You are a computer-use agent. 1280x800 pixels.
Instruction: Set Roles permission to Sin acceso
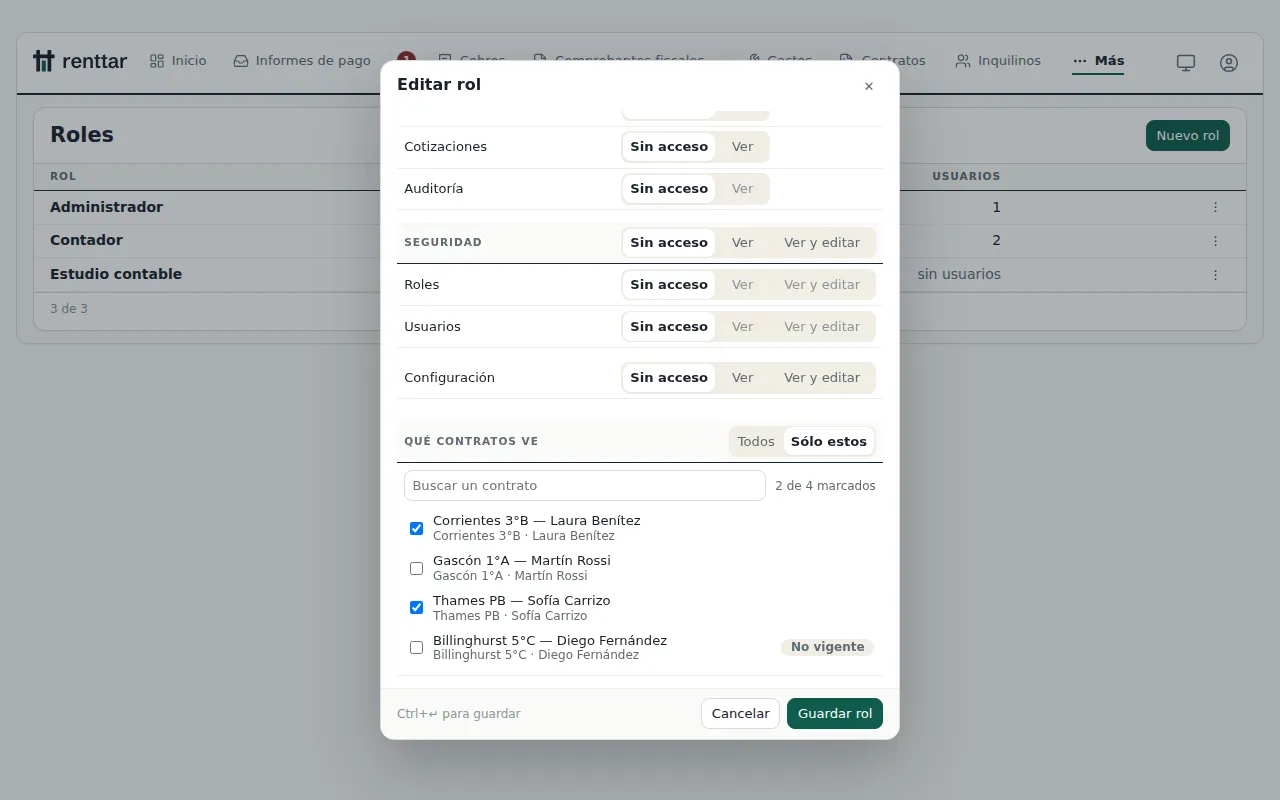pyautogui.click(x=669, y=285)
